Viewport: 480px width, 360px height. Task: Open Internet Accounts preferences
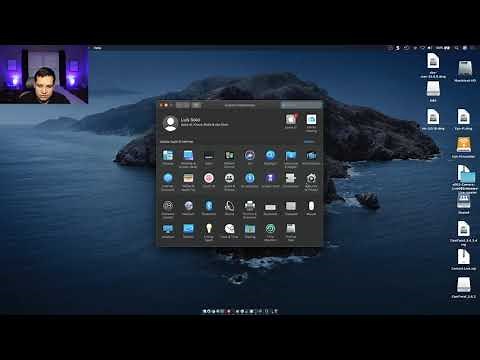pyautogui.click(x=168, y=181)
